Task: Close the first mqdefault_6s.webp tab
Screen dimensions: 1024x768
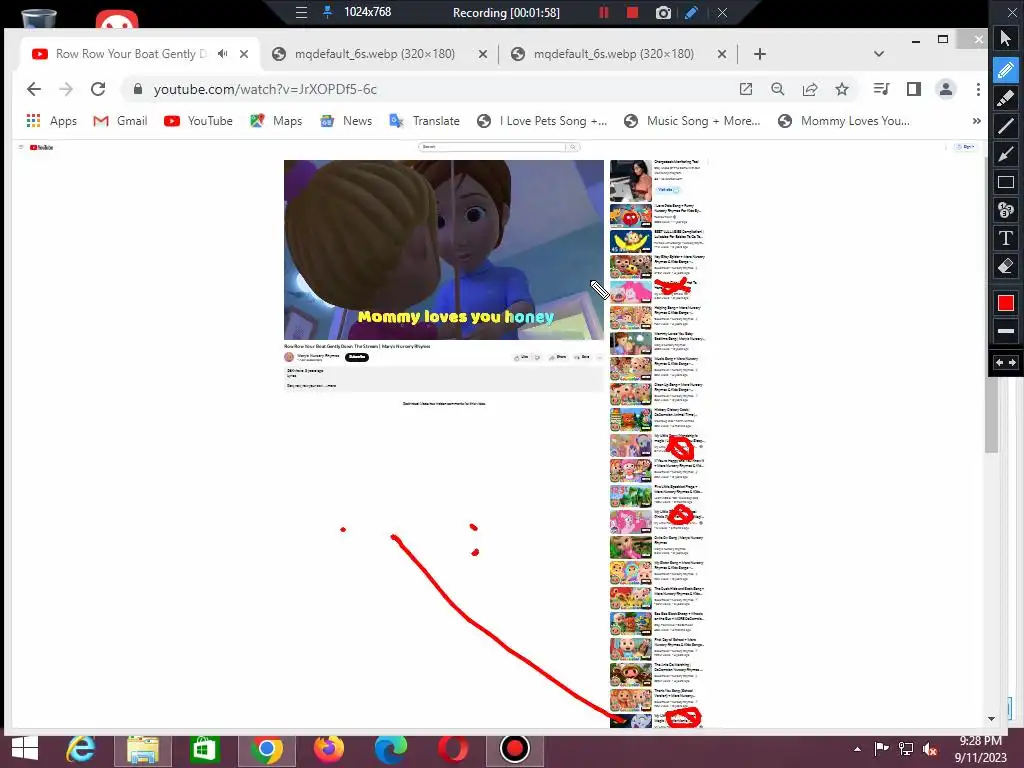Action: click(483, 54)
